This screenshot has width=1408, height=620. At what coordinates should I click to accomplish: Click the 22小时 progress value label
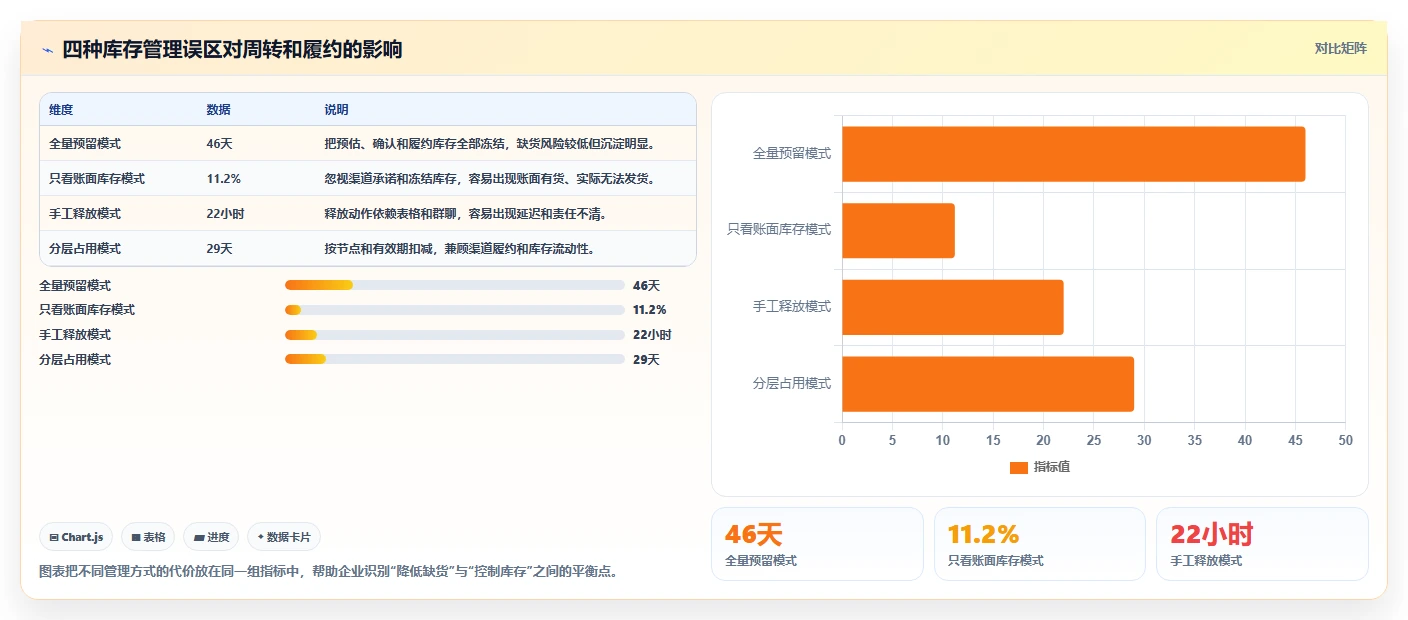point(652,335)
